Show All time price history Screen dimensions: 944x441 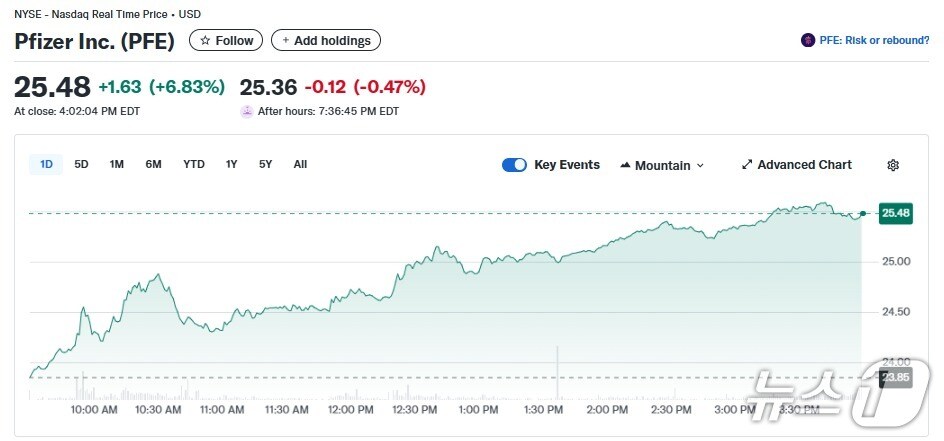pyautogui.click(x=300, y=164)
